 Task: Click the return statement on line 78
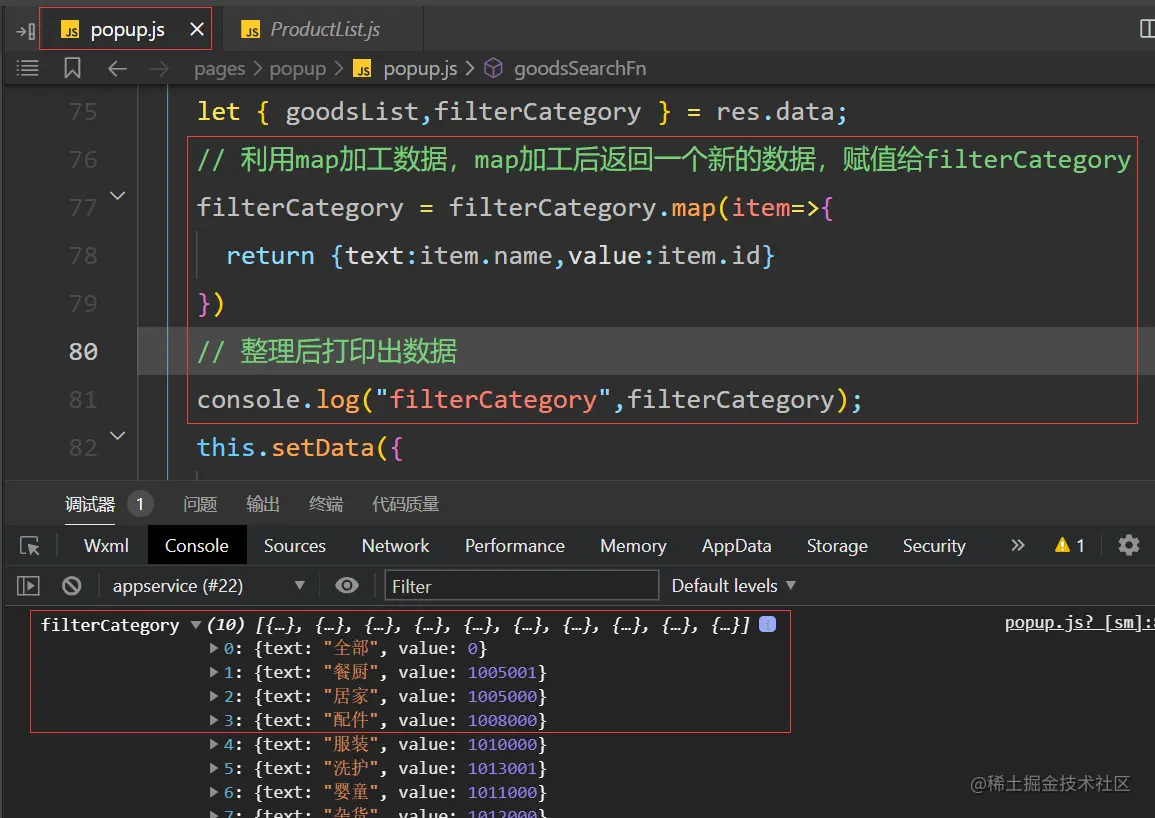click(500, 256)
